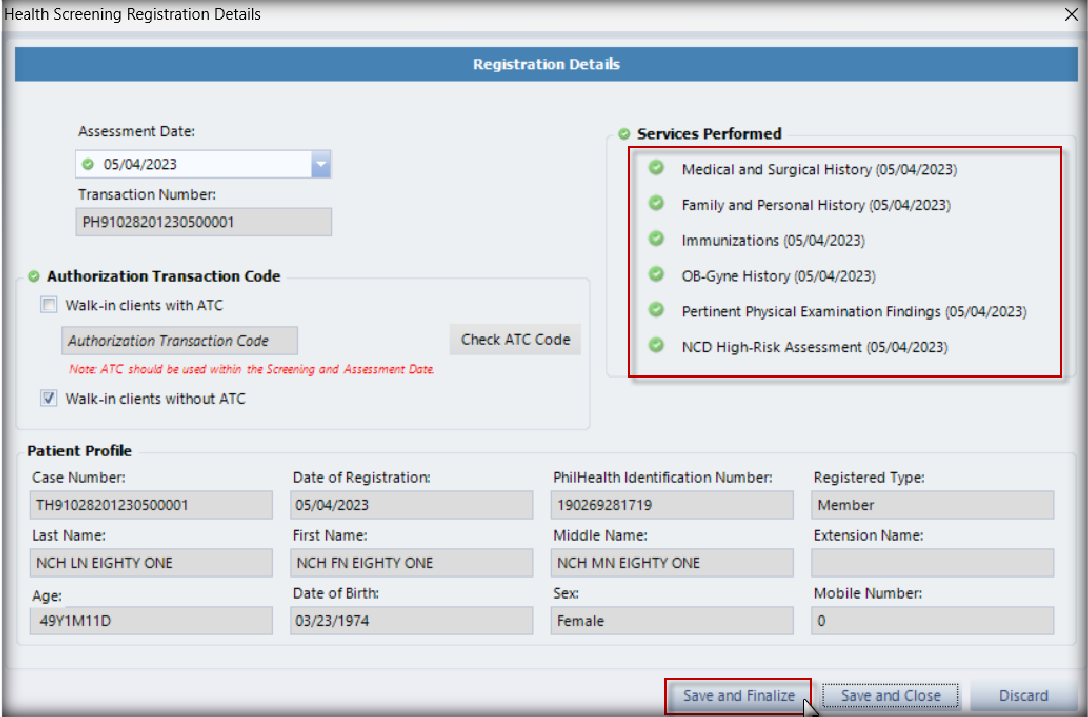Click the PhilHealth Identification Number field
The image size is (1088, 717).
(672, 505)
